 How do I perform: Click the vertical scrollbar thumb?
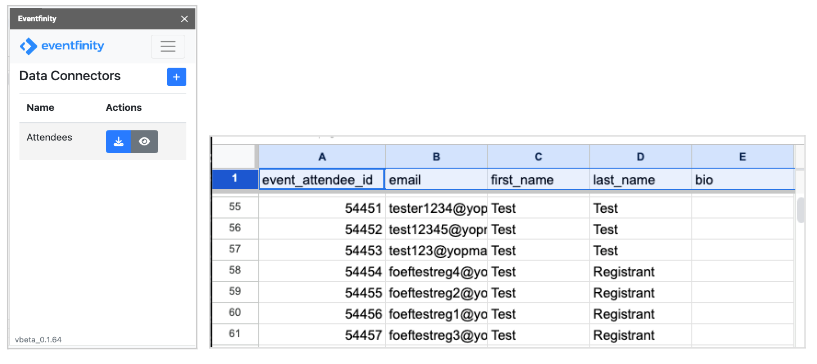tap(801, 210)
